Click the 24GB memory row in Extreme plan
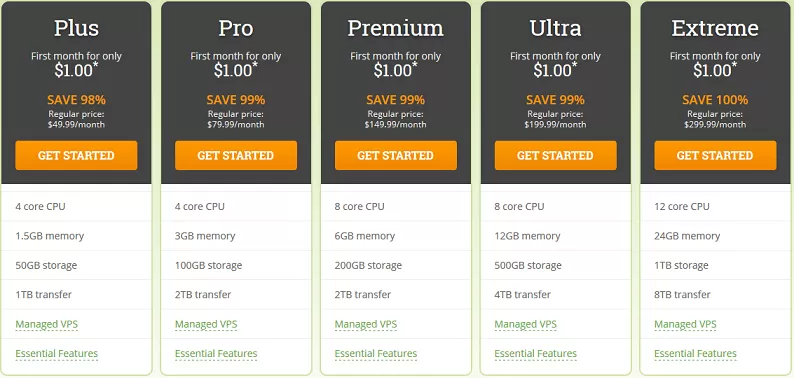Viewport: 794px width, 378px height. (x=715, y=236)
